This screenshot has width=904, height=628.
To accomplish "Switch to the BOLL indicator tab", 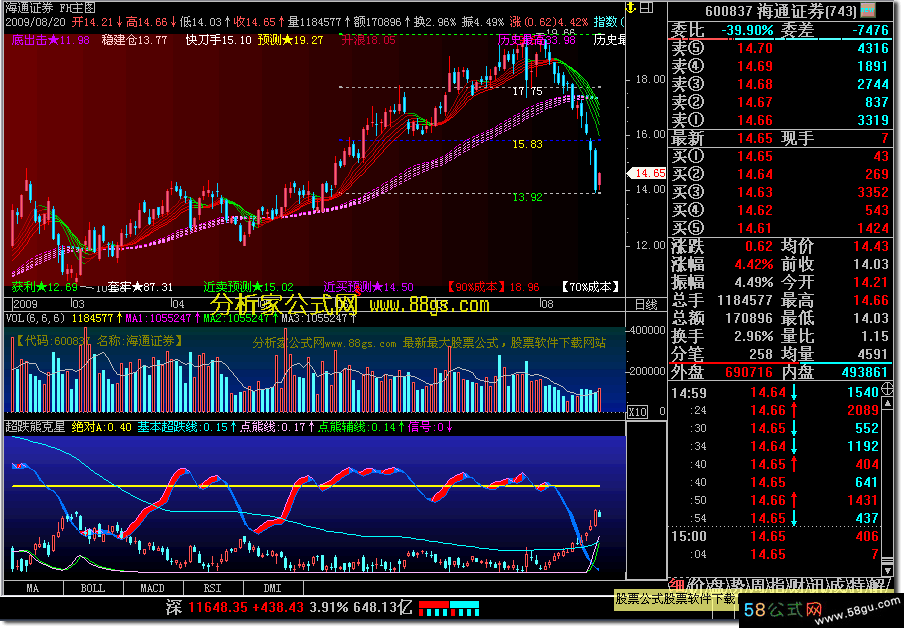I will (93, 588).
